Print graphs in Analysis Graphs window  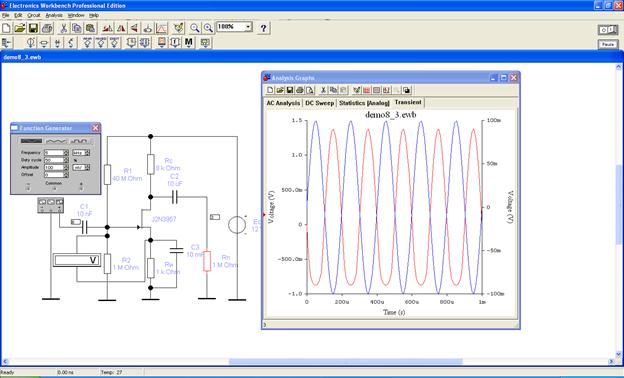[300, 90]
